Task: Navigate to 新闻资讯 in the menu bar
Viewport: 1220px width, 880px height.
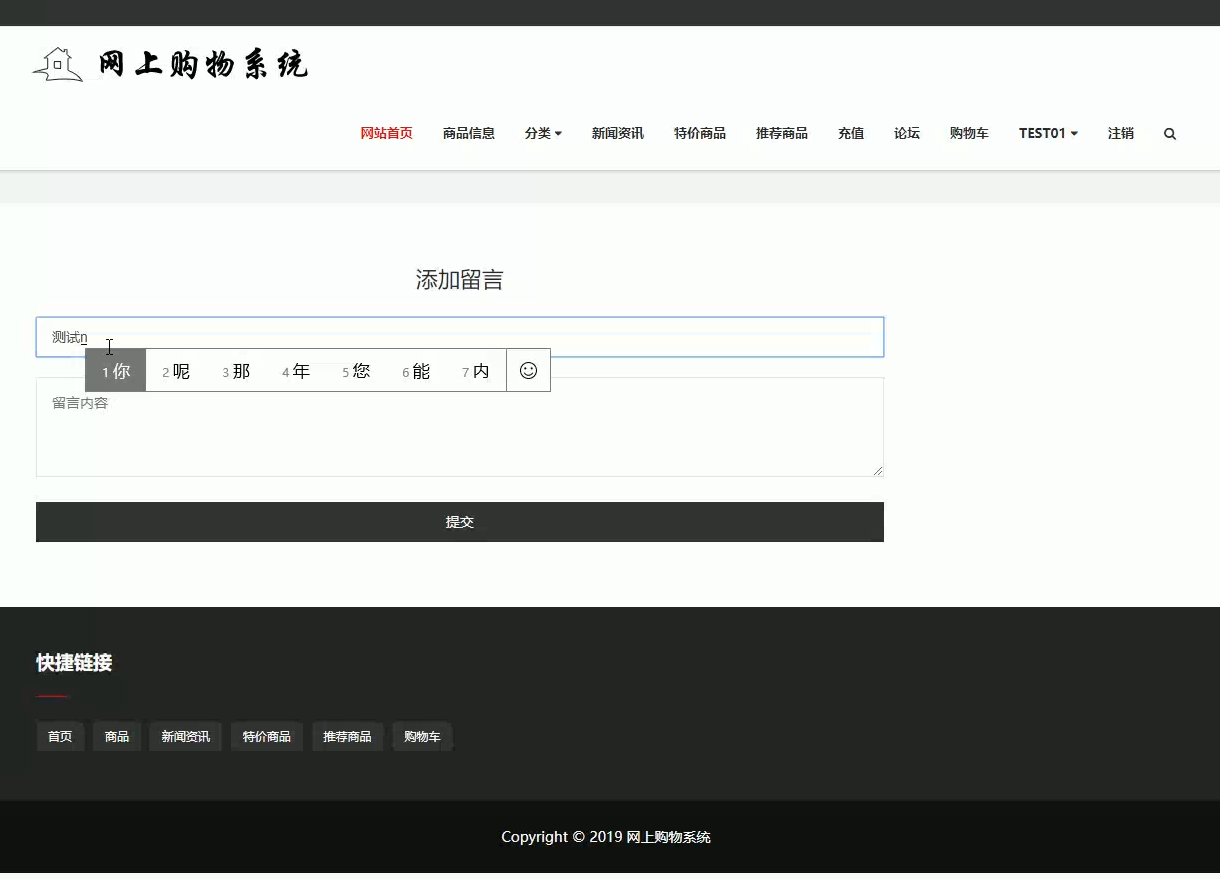Action: pyautogui.click(x=618, y=133)
